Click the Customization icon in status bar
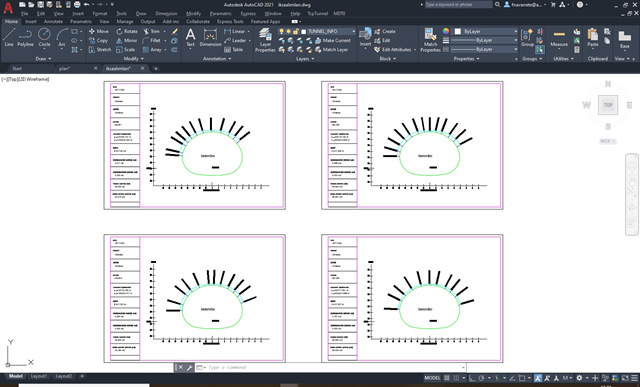Image resolution: width=640 pixels, height=387 pixels. 634,378
